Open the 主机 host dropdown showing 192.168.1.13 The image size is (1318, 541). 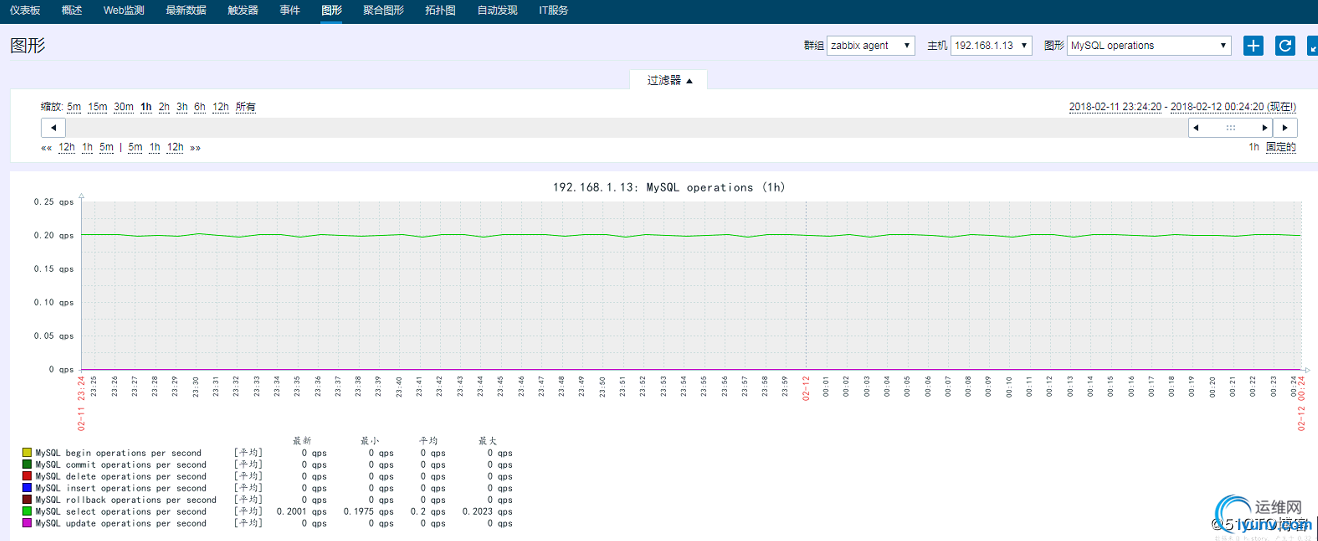click(991, 46)
